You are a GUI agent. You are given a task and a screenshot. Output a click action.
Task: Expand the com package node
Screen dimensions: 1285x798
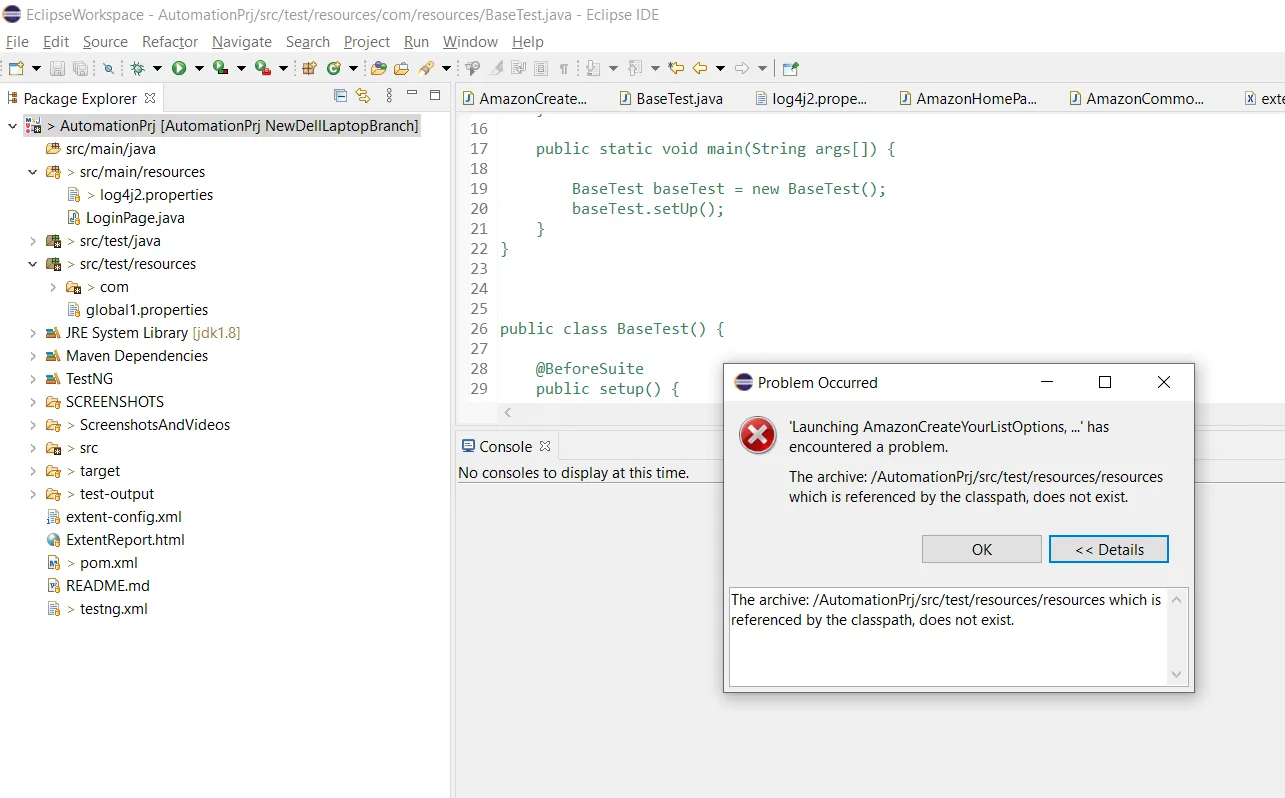coord(53,287)
